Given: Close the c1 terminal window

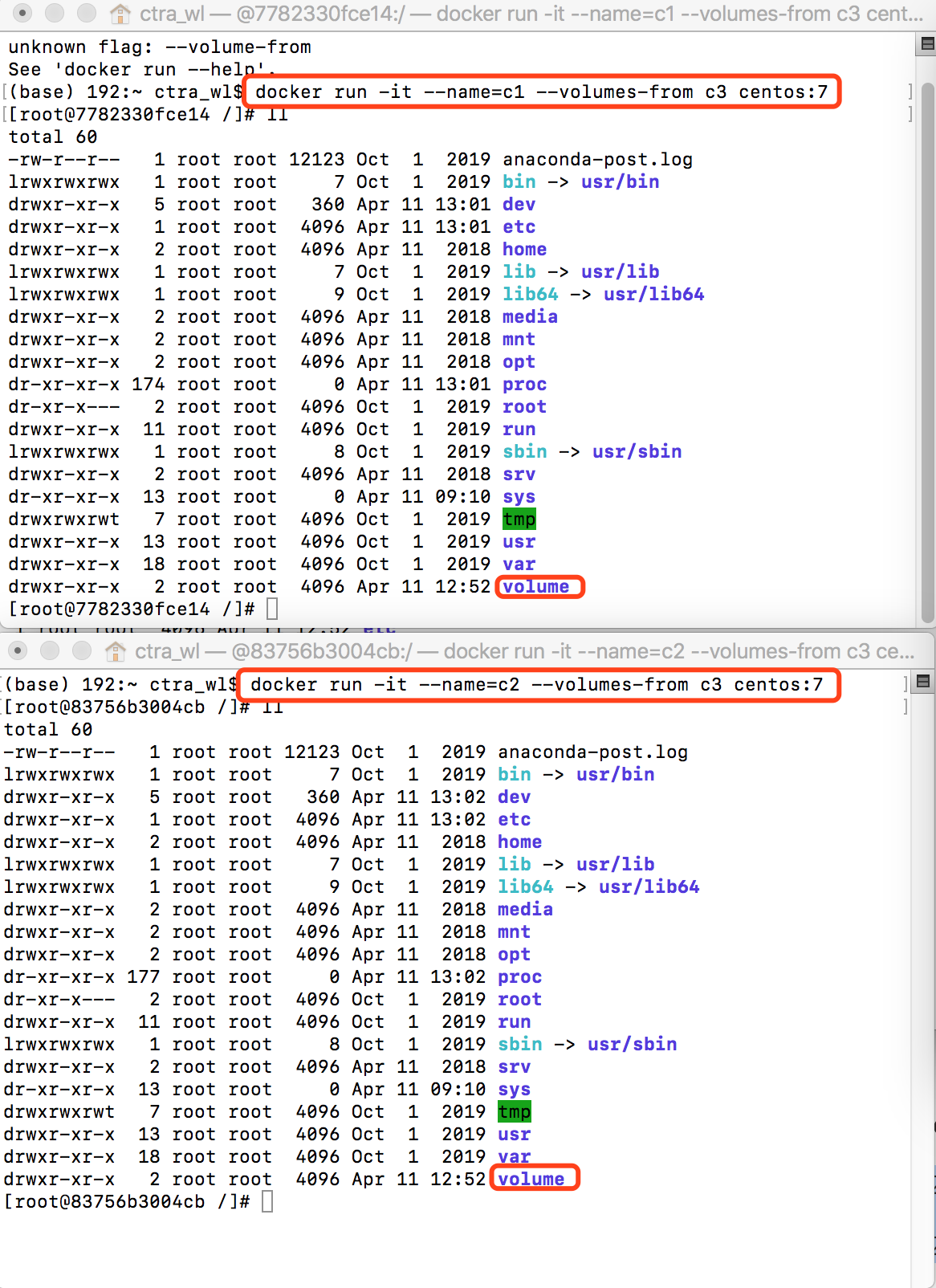Looking at the screenshot, I should 22,13.
